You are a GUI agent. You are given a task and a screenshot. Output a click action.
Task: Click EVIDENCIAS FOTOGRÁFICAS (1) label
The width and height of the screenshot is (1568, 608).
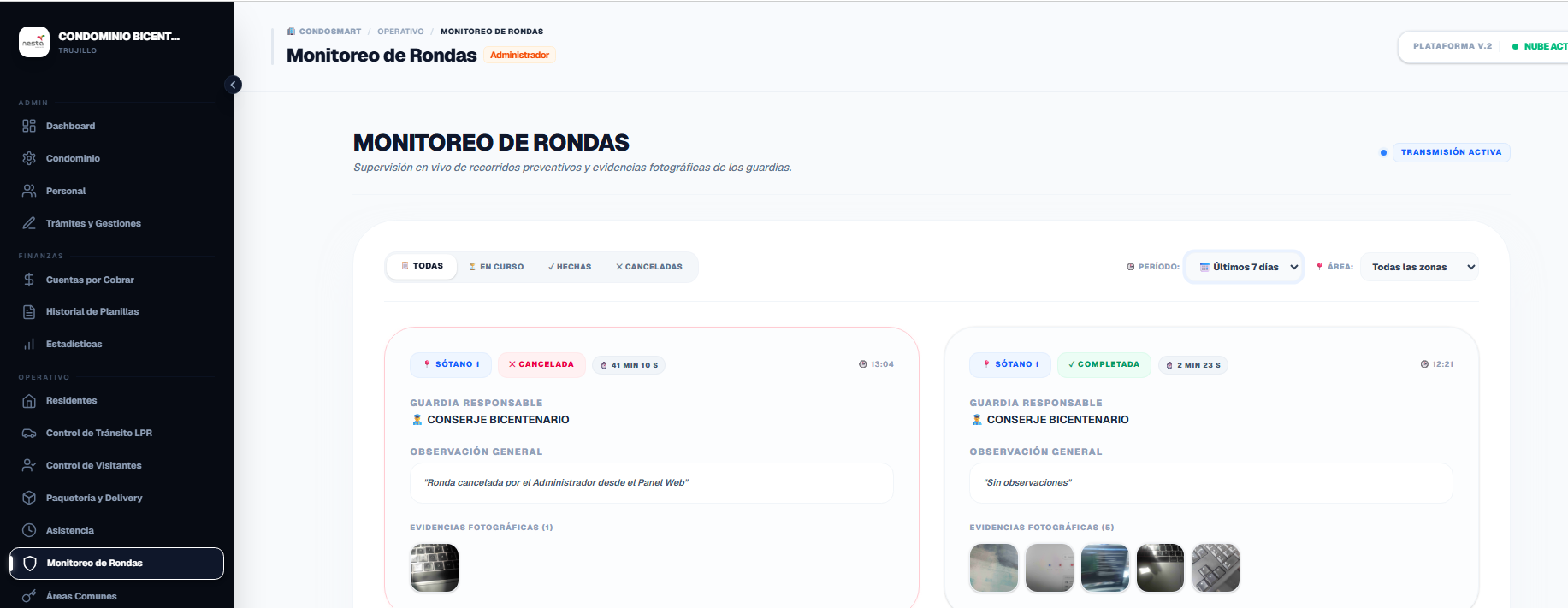482,528
